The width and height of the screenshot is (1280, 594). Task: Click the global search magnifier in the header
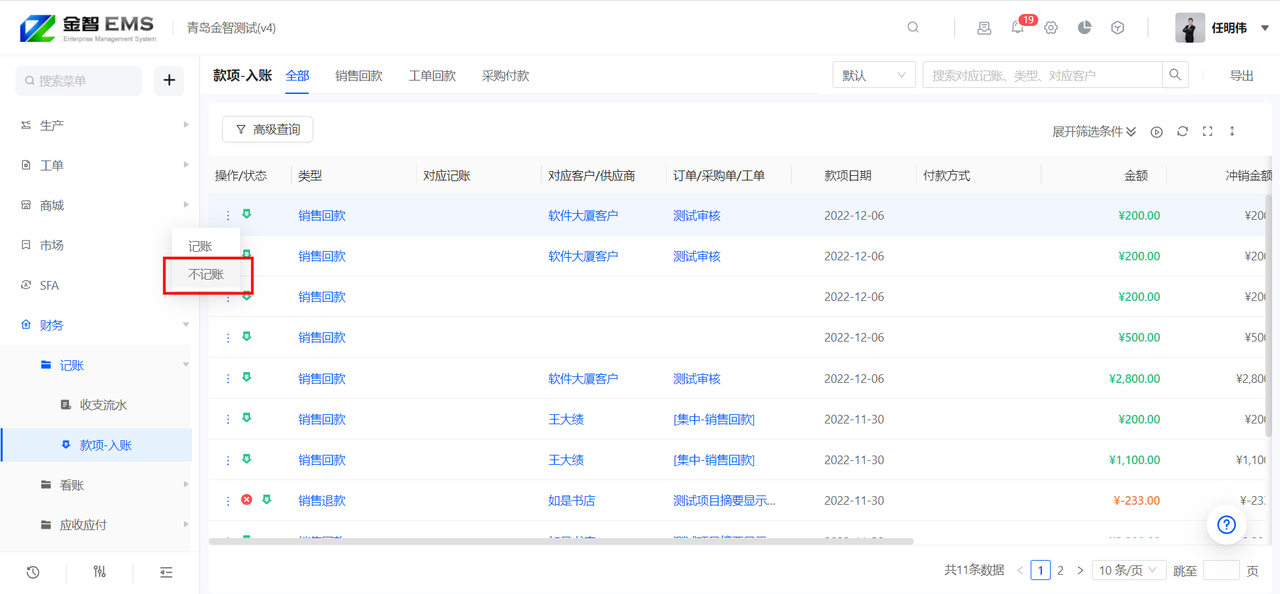click(x=913, y=28)
